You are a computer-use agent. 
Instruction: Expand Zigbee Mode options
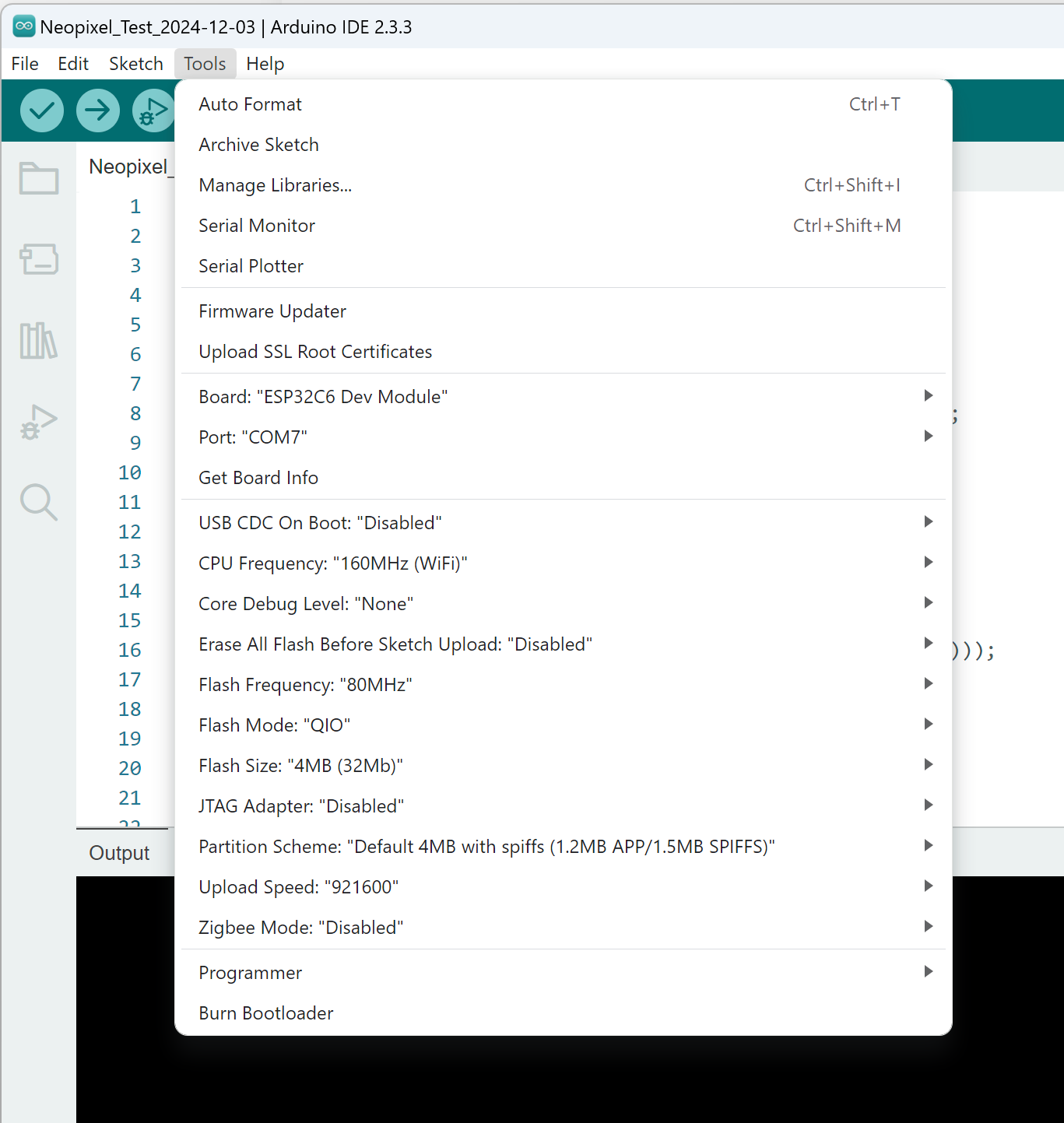click(564, 928)
